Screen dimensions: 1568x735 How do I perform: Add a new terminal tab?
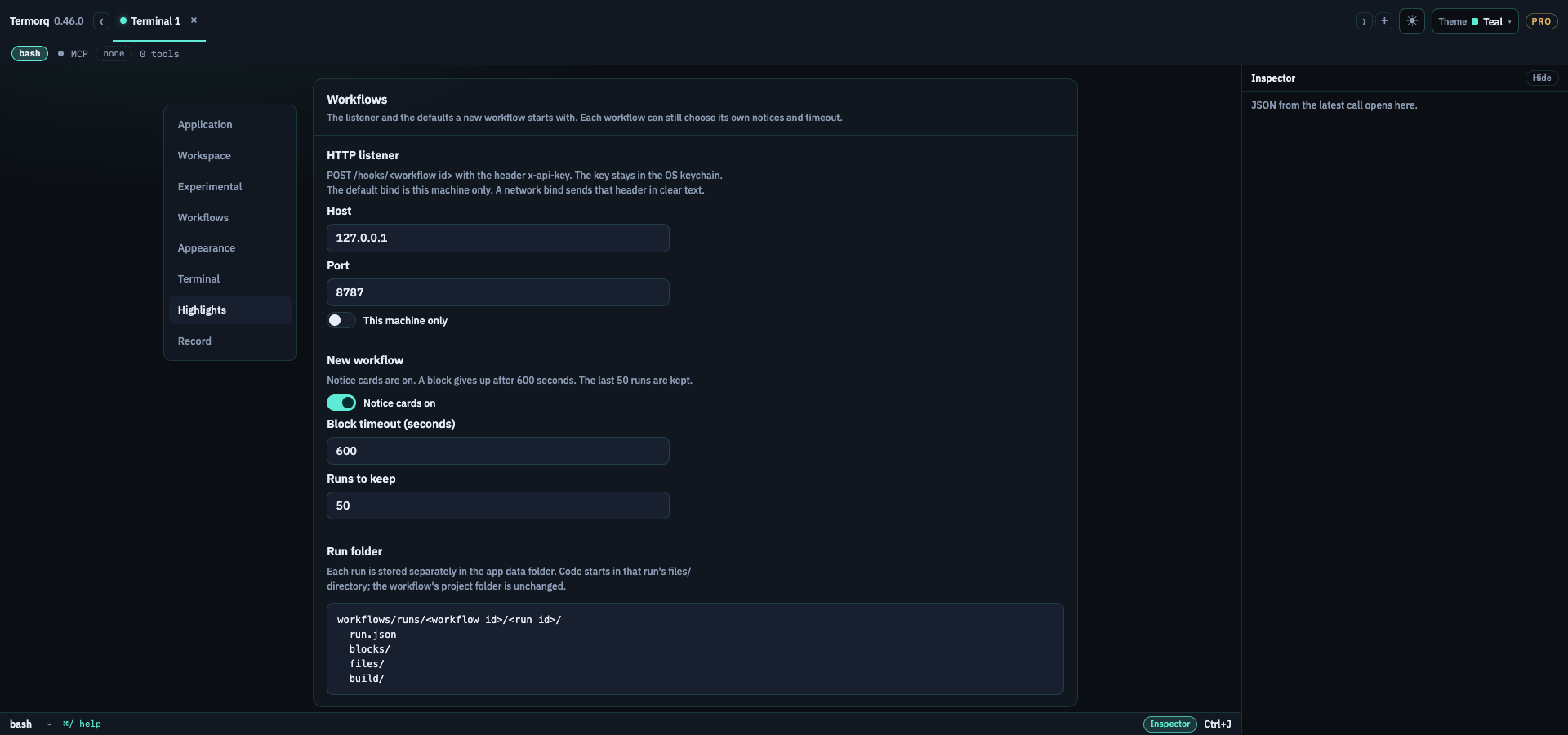tap(1384, 21)
